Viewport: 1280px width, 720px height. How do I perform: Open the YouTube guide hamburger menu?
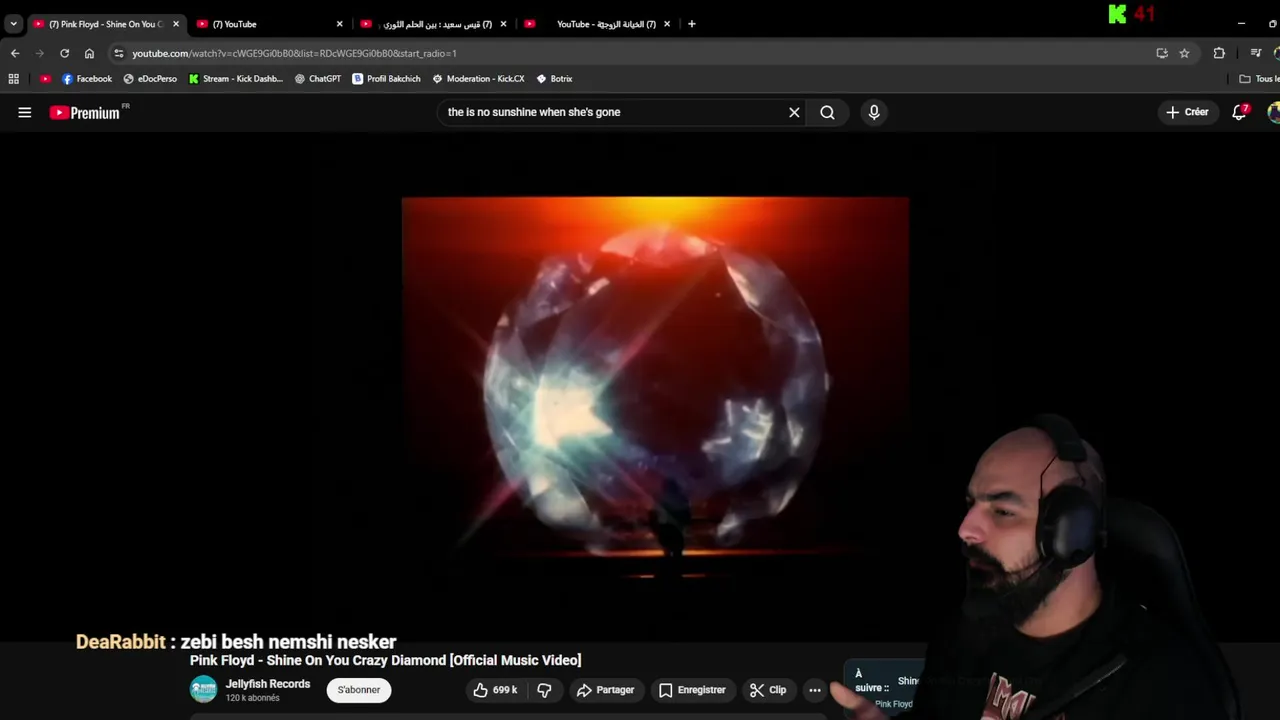tap(25, 113)
